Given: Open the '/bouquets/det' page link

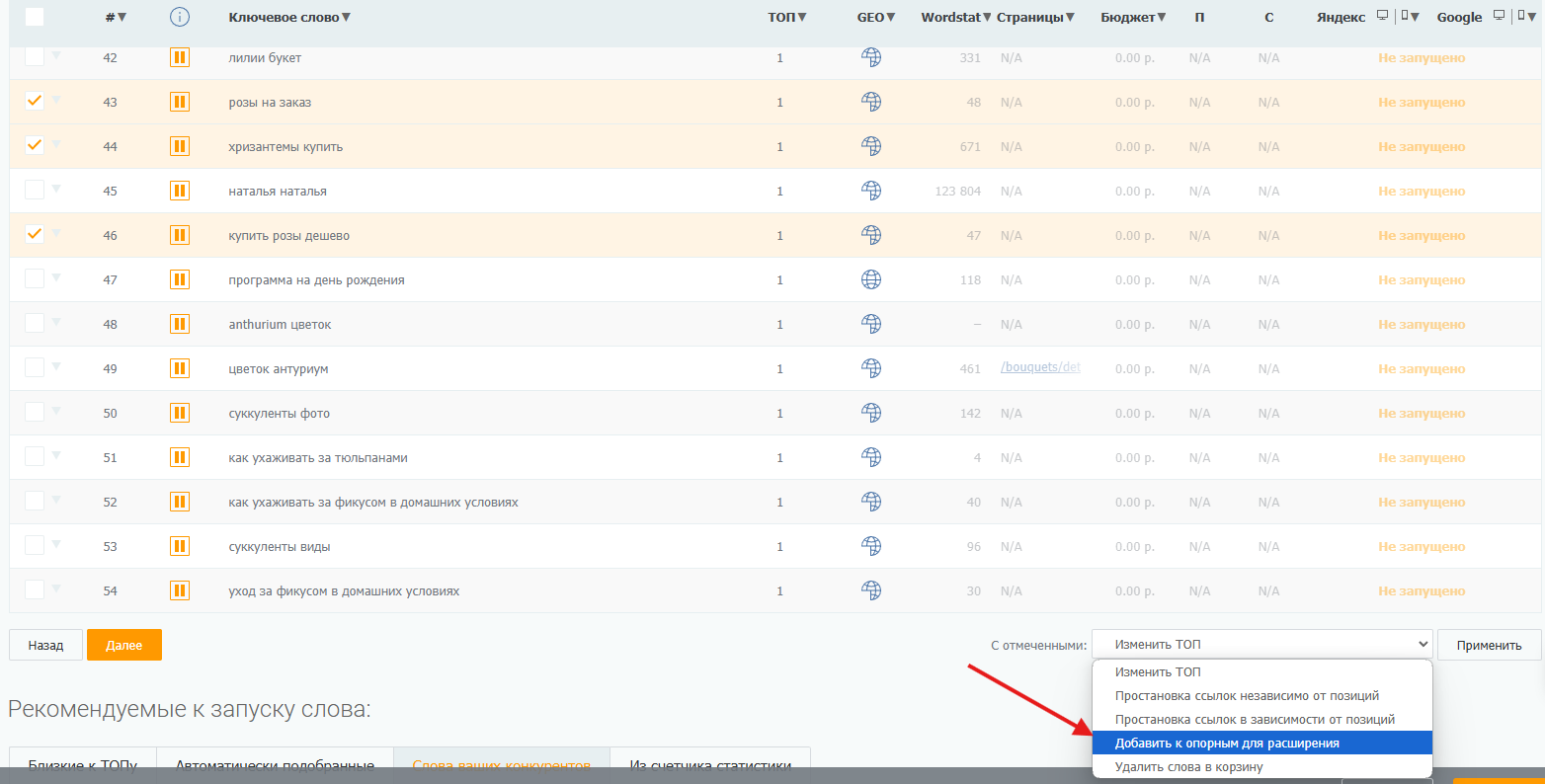Looking at the screenshot, I should tap(1040, 367).
